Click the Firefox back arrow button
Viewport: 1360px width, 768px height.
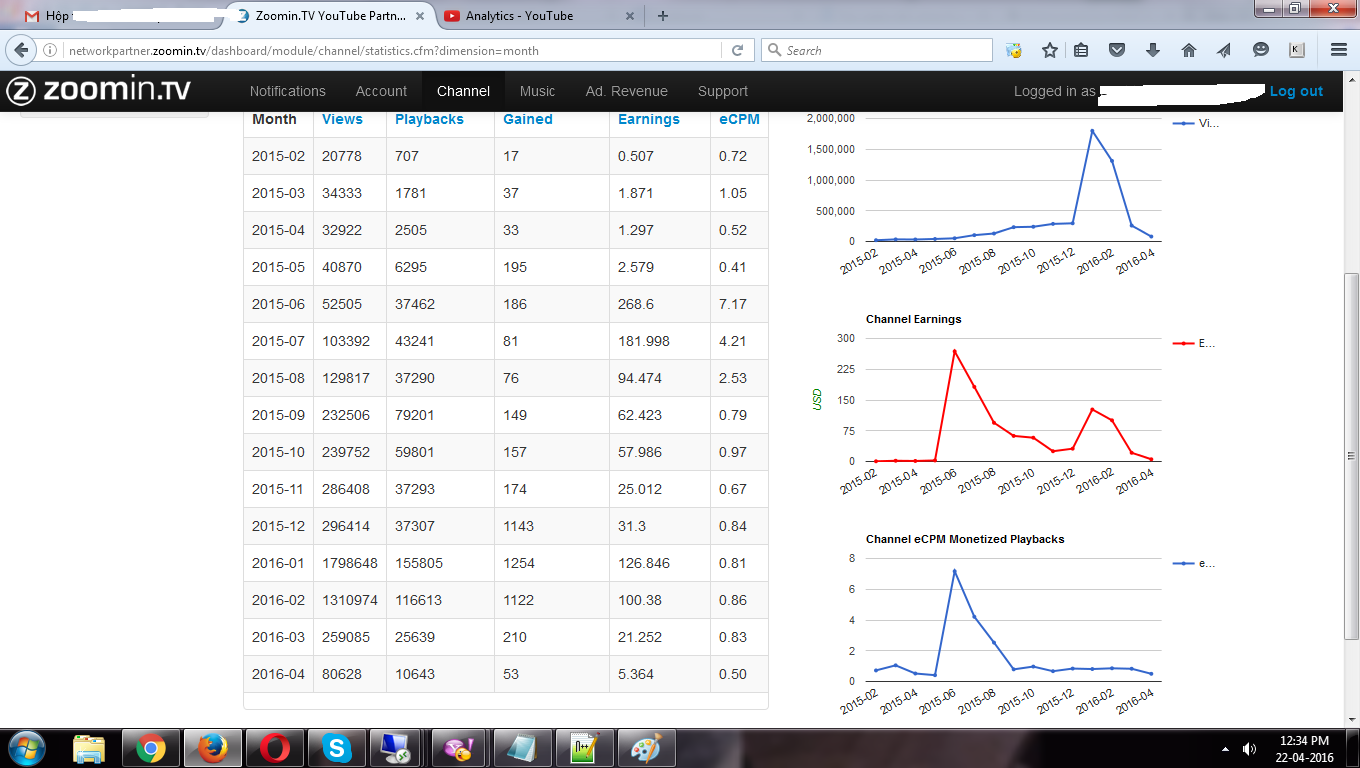20,50
